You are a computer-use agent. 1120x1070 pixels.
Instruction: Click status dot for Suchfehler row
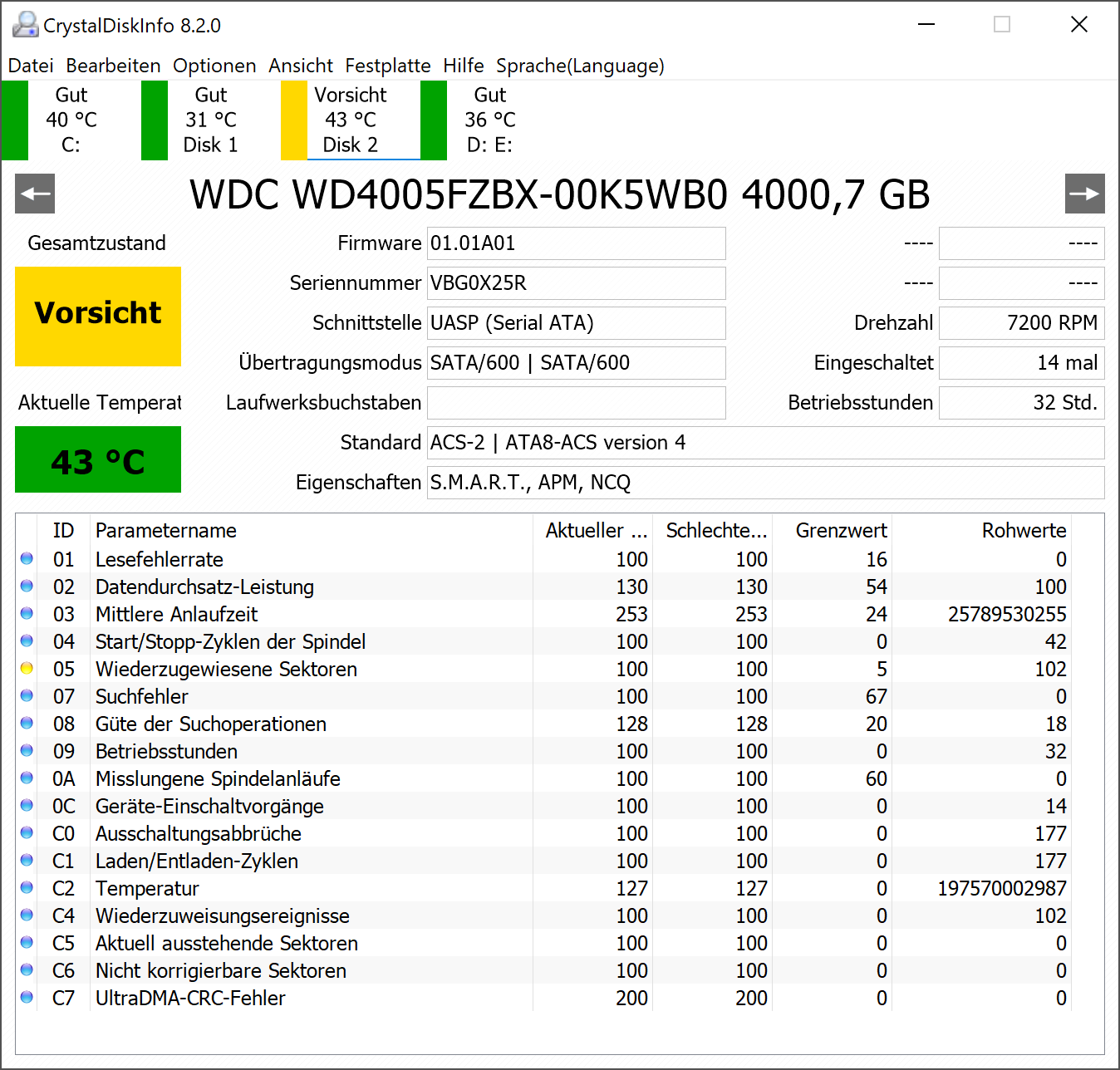coord(27,695)
